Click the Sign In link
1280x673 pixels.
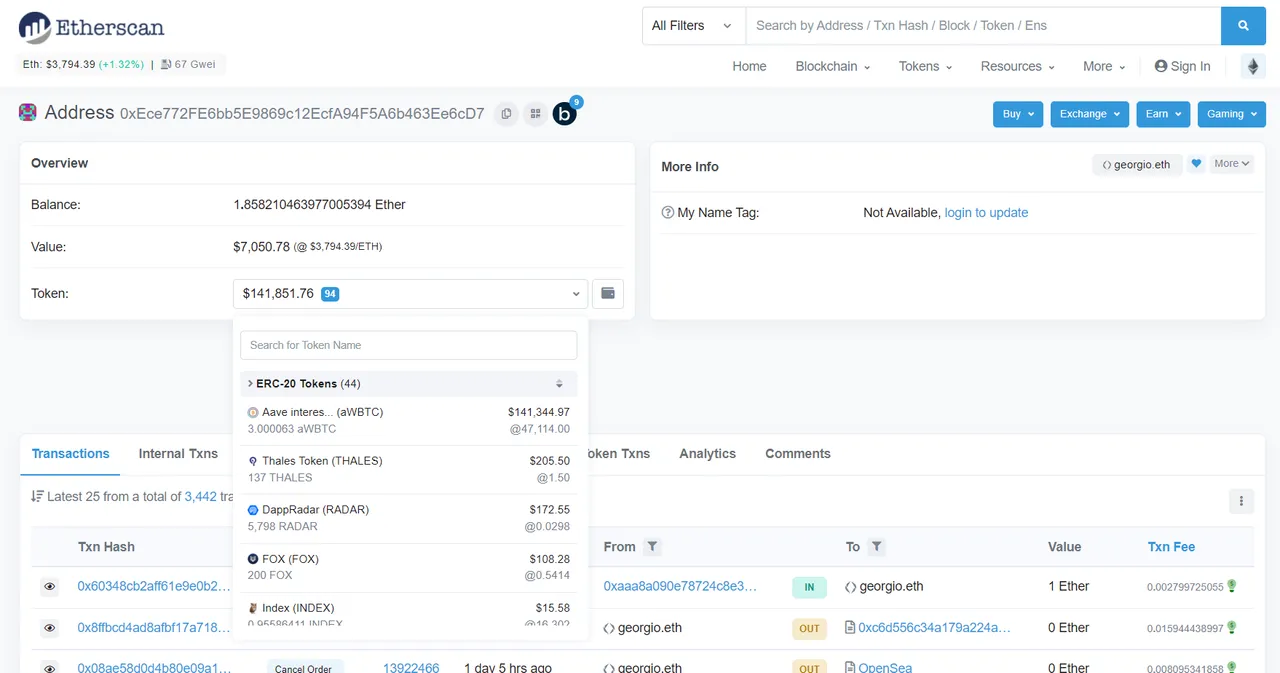(x=1182, y=66)
